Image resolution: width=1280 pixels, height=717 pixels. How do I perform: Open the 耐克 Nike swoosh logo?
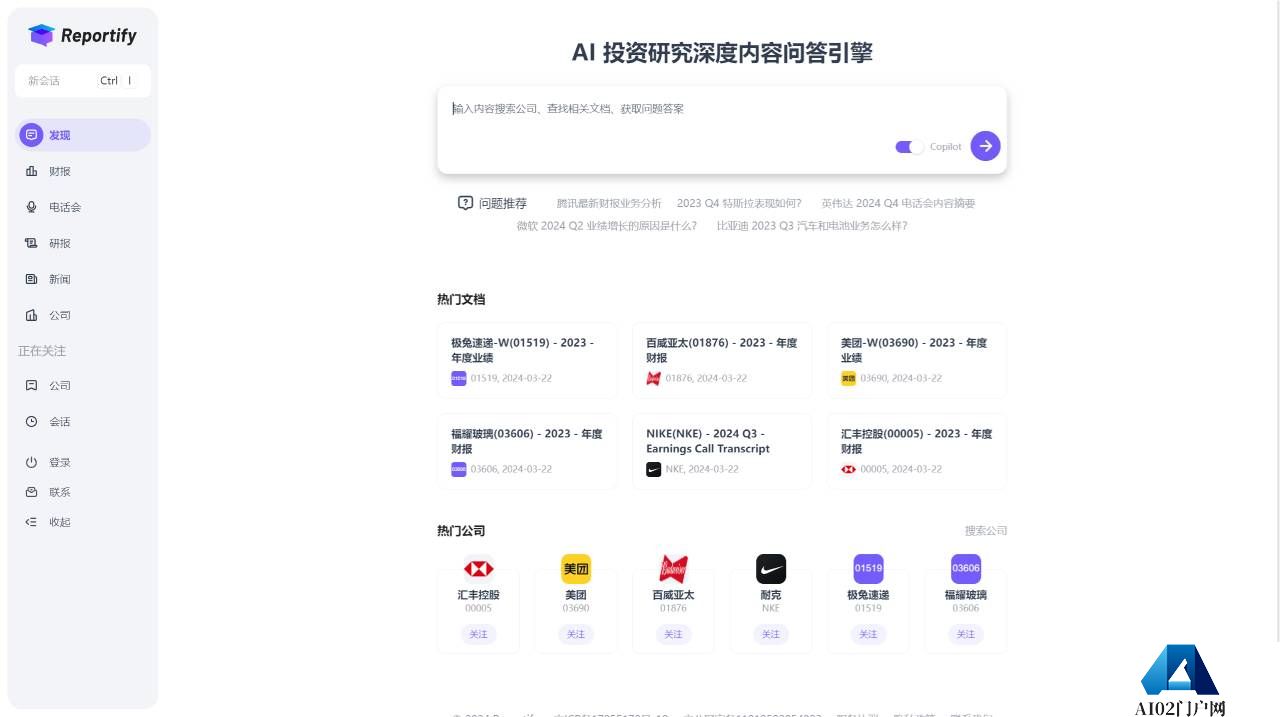(x=771, y=569)
